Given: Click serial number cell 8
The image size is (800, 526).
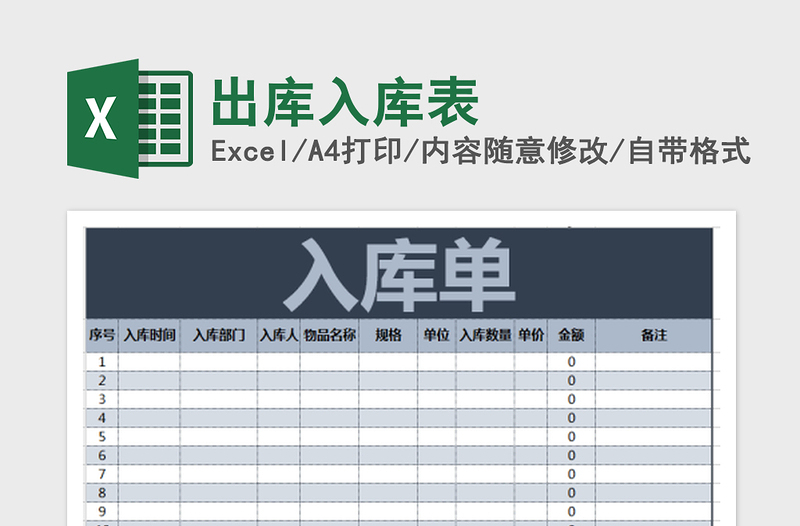Looking at the screenshot, I should [x=102, y=493].
